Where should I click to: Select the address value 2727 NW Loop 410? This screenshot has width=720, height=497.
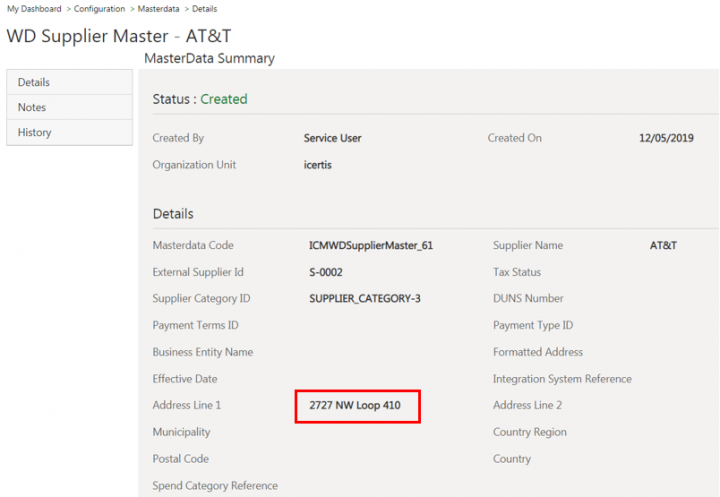356,406
